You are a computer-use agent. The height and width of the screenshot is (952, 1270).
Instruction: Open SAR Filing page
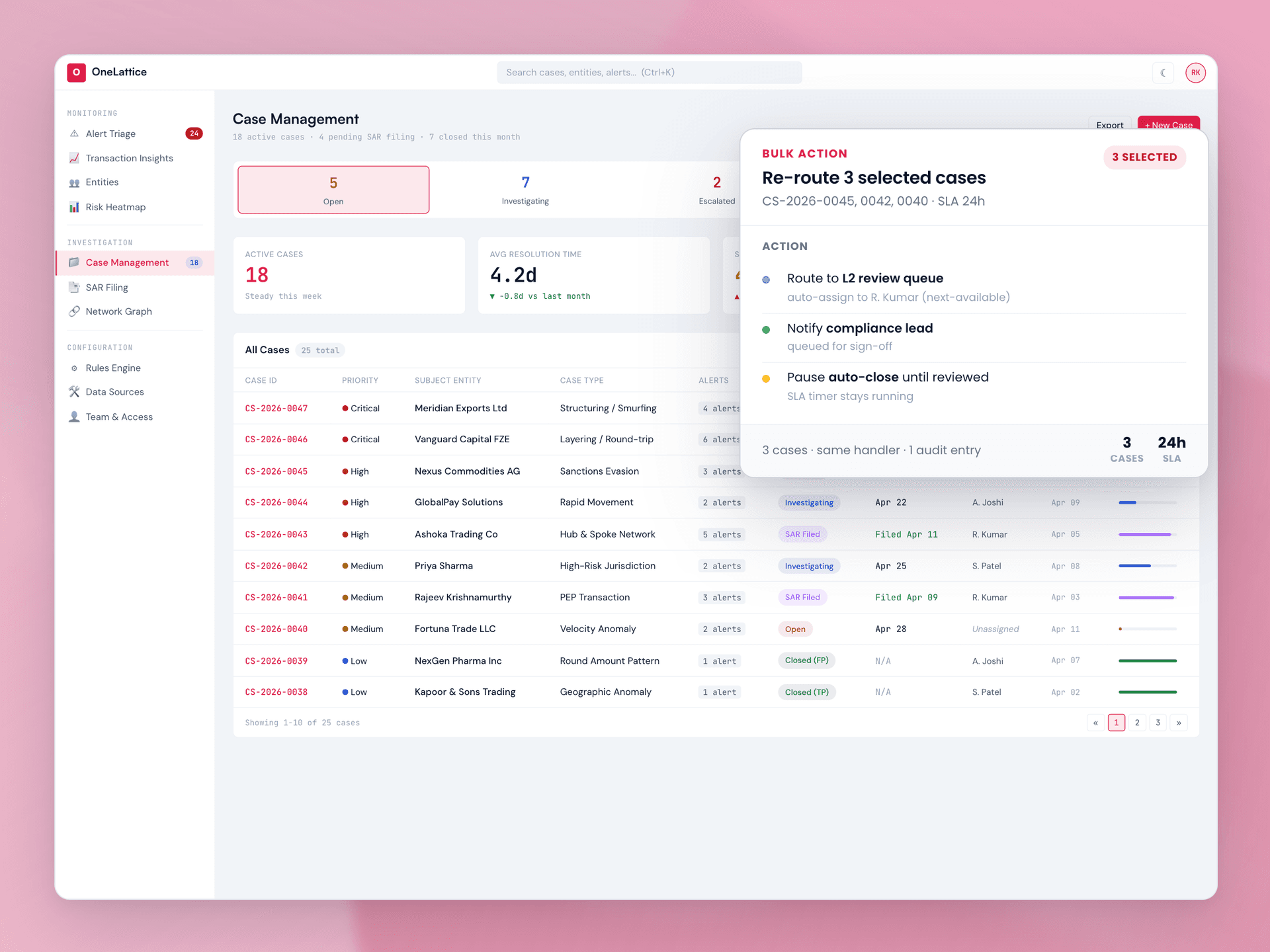coord(135,288)
